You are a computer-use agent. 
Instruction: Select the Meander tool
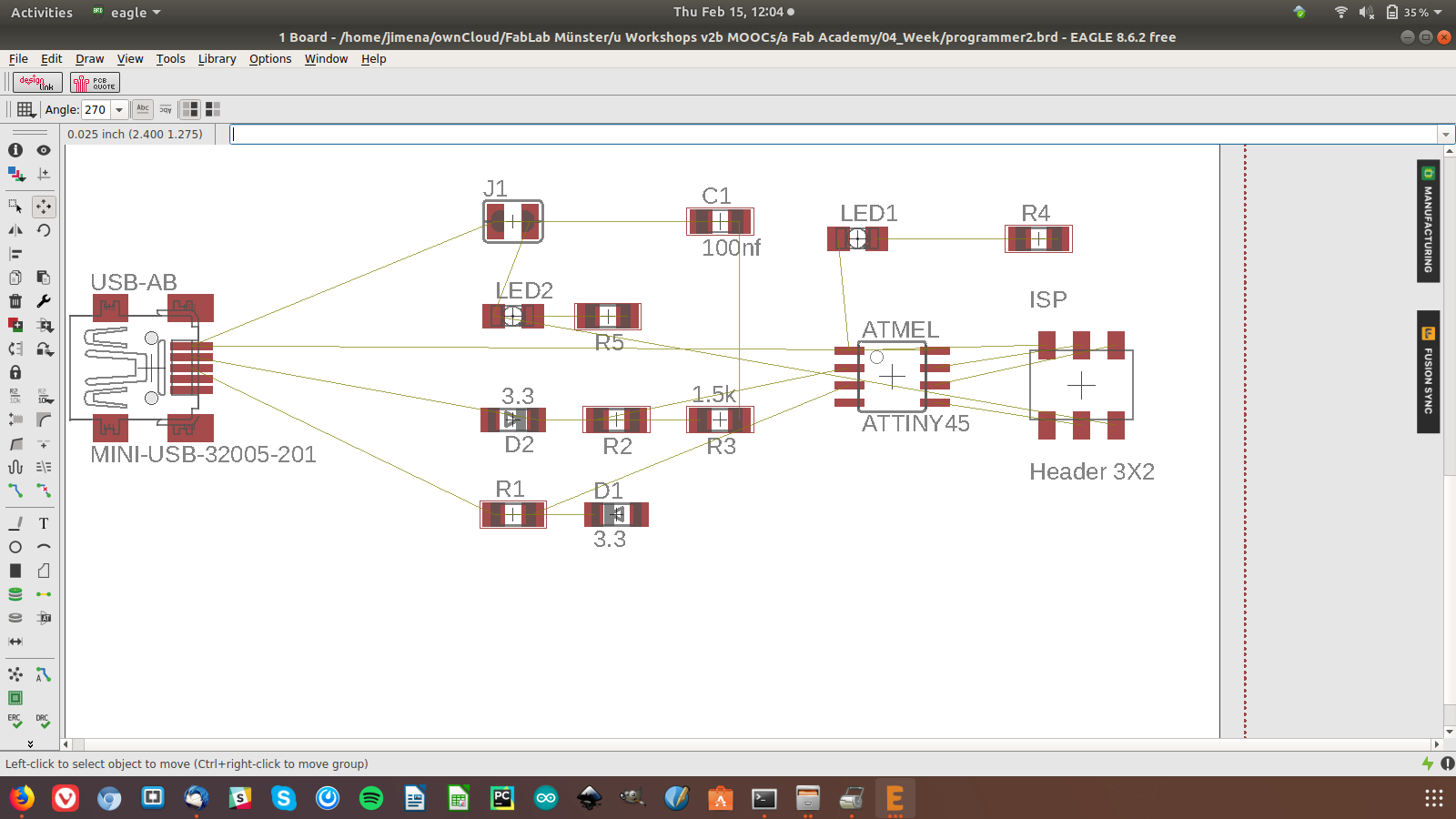coord(15,467)
